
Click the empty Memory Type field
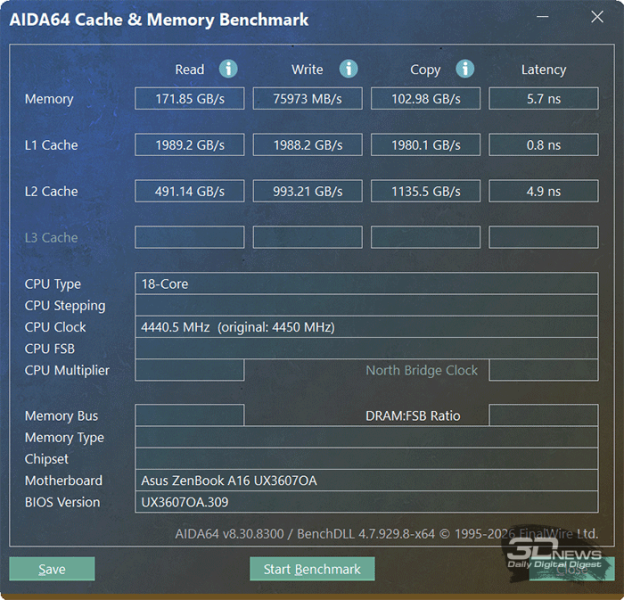[367, 437]
